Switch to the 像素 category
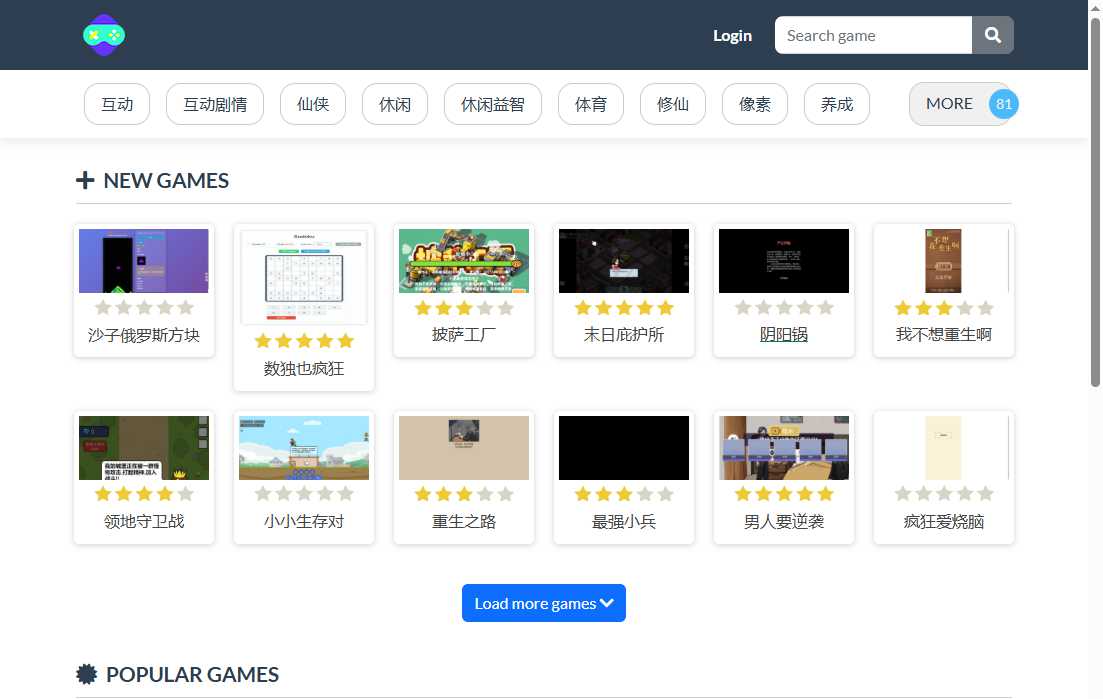The height and width of the screenshot is (699, 1103). 754,103
